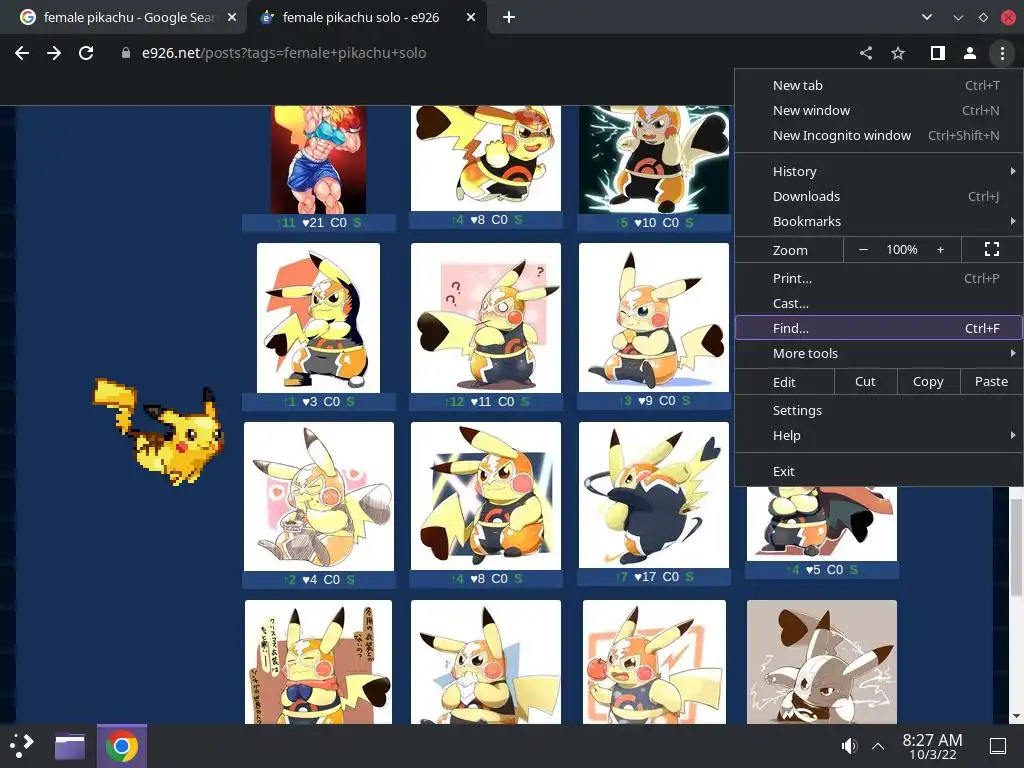Click the Chrome icon in taskbar
The image size is (1024, 768).
[x=121, y=746]
